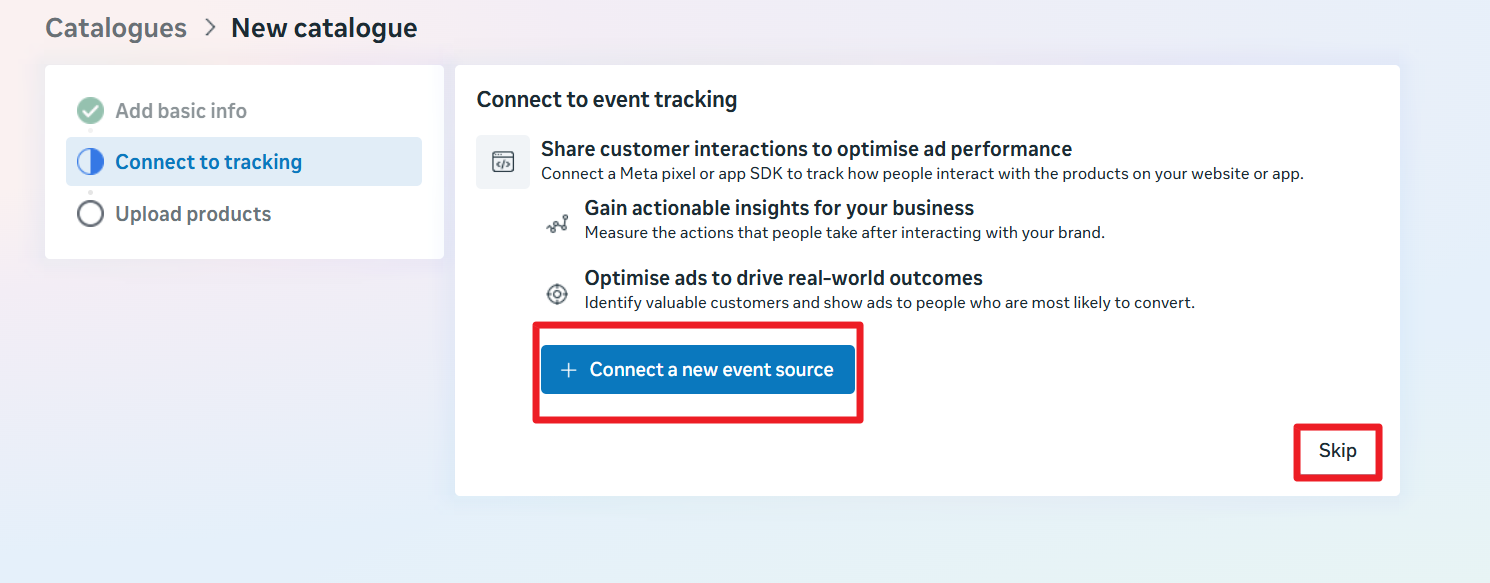Click the Connect to event tracking heading
This screenshot has height=583, width=1490.
point(606,100)
